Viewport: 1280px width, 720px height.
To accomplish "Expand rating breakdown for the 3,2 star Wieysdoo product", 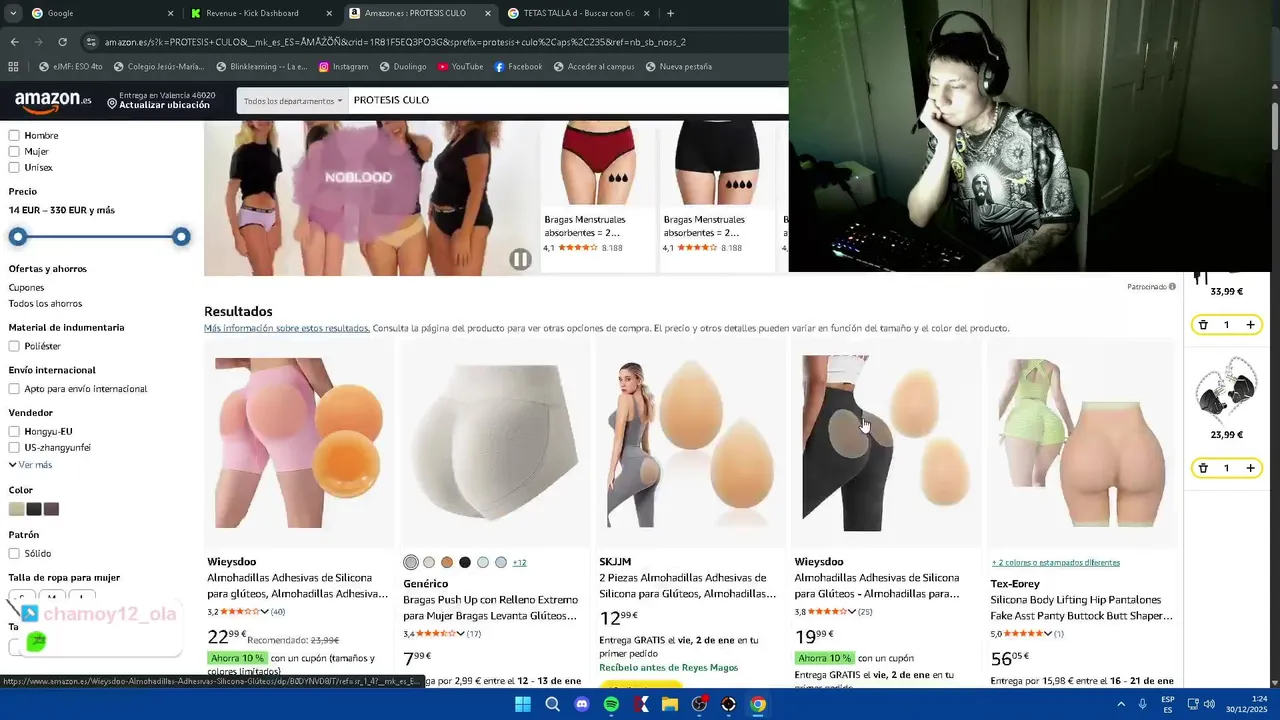I will click(x=265, y=612).
